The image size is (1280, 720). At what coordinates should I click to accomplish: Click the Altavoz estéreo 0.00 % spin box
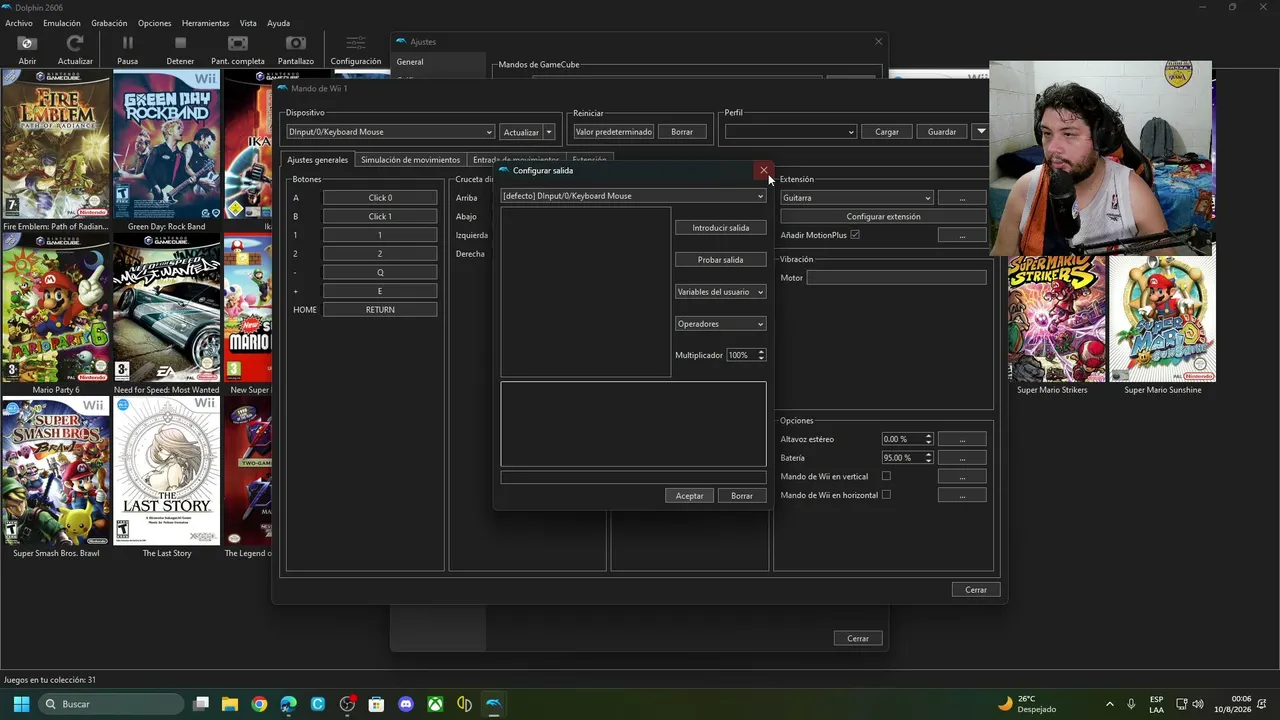click(x=907, y=439)
